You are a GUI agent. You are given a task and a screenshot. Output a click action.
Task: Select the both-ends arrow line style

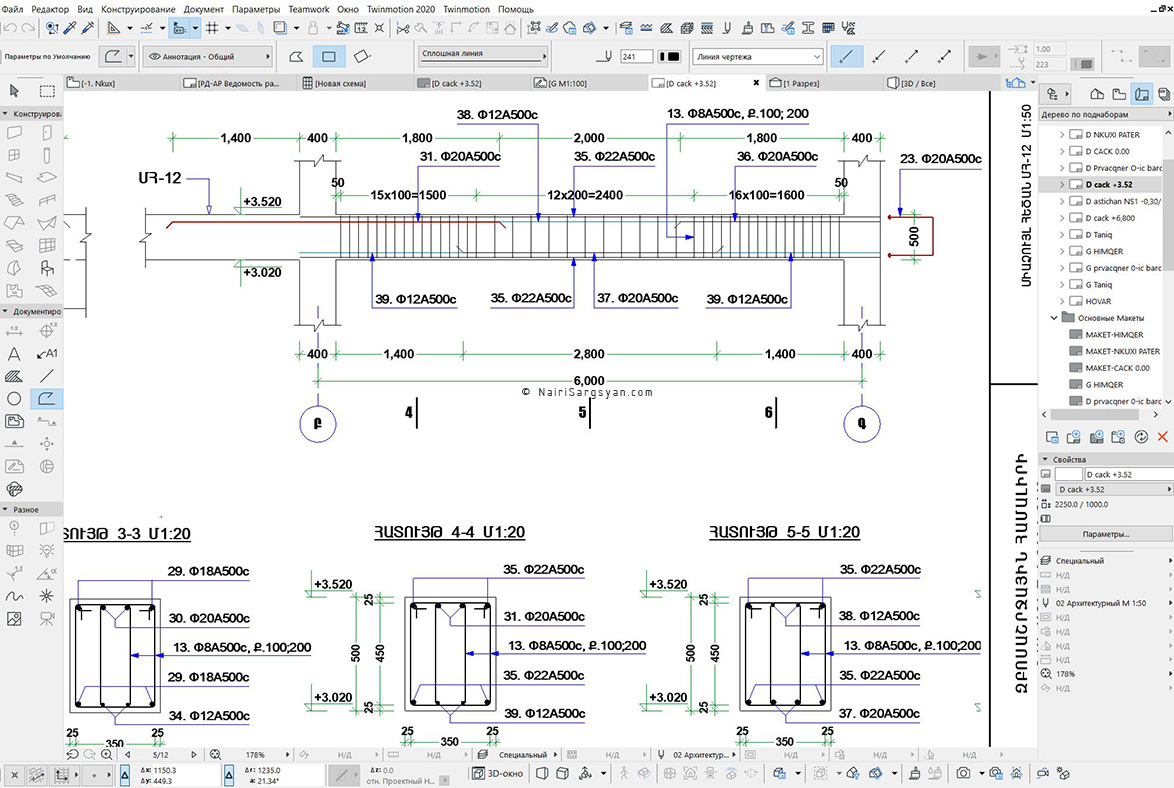[944, 56]
